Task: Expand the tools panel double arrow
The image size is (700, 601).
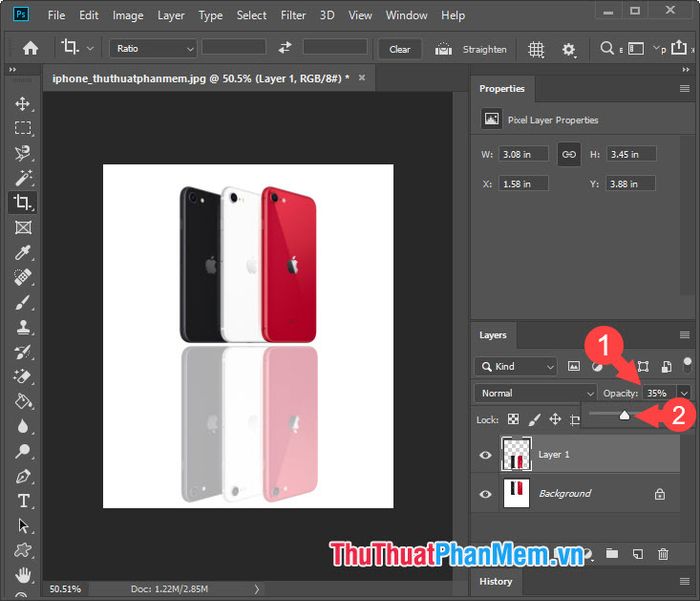Action: [12, 70]
